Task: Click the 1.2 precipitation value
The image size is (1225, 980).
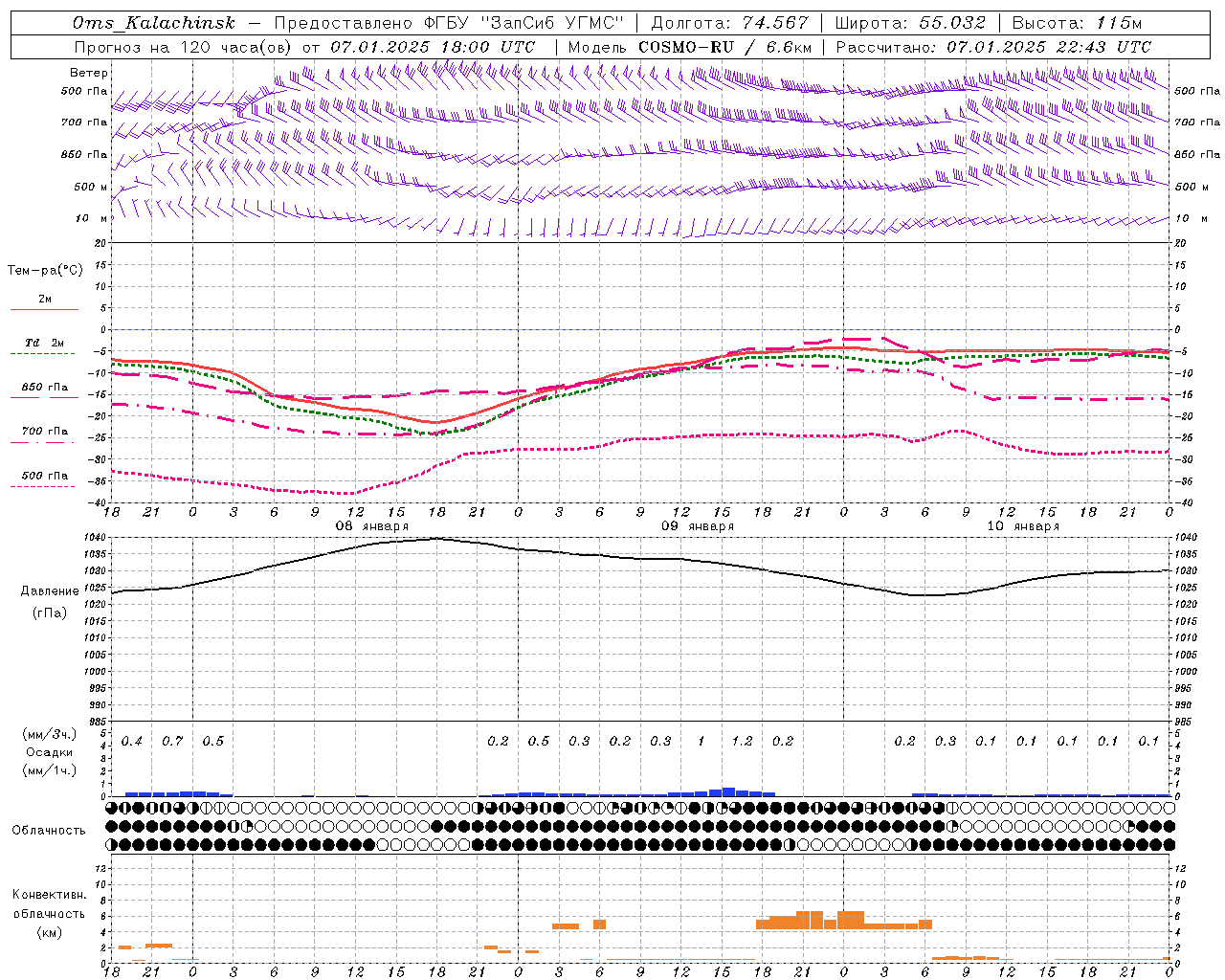Action: (742, 742)
